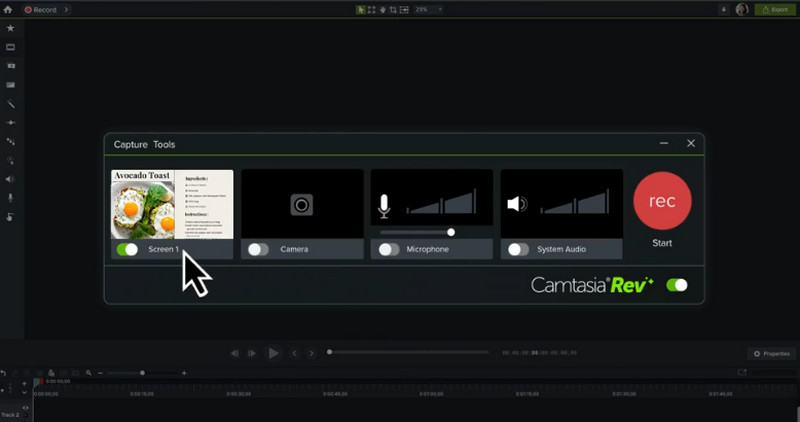Jump to next marker with right chevron
The image size is (800, 422).
click(x=311, y=353)
